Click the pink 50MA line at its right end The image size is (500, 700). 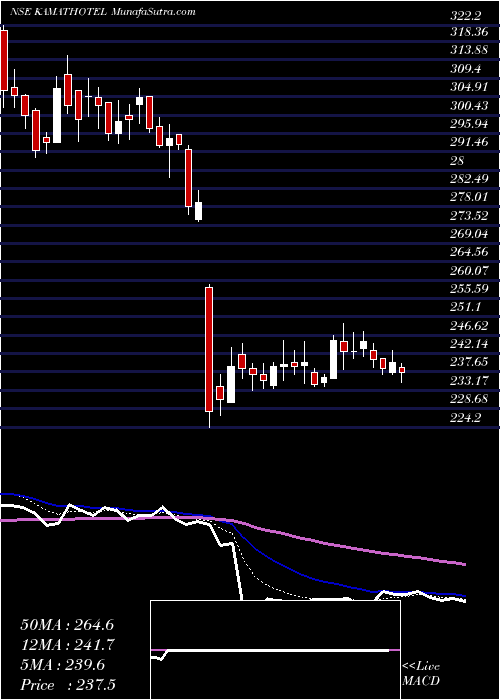[x=464, y=564]
